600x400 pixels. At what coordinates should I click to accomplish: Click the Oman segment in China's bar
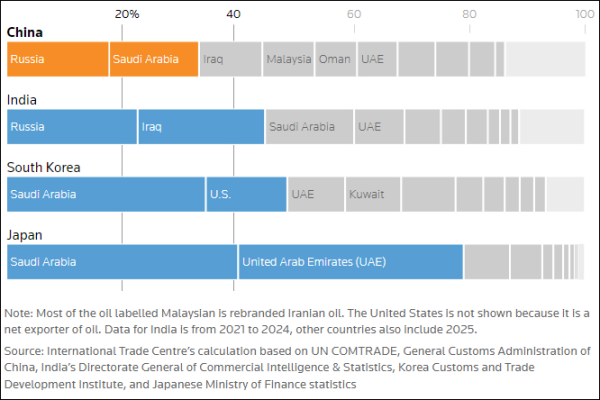click(x=335, y=59)
